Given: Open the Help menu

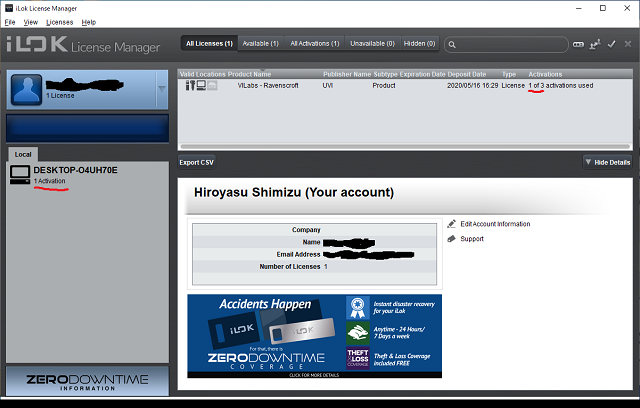Looking at the screenshot, I should pyautogui.click(x=89, y=22).
